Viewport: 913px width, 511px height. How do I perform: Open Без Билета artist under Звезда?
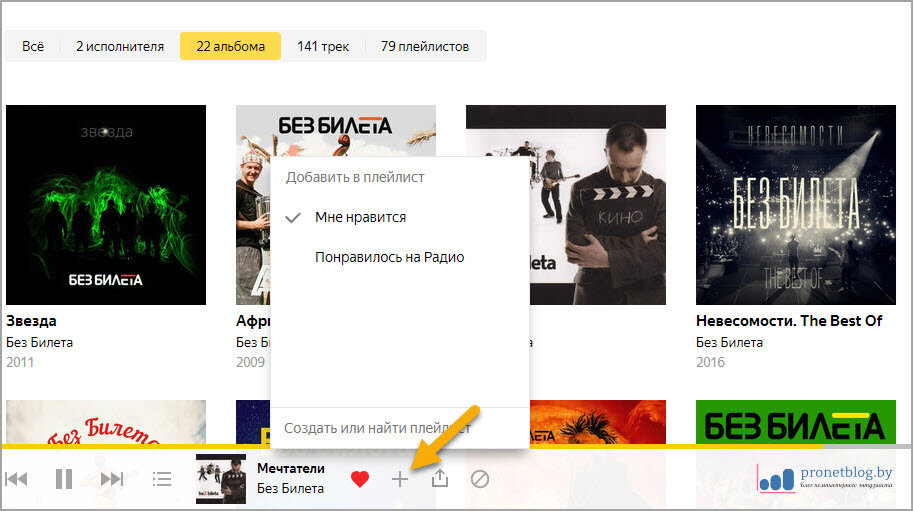click(x=40, y=342)
